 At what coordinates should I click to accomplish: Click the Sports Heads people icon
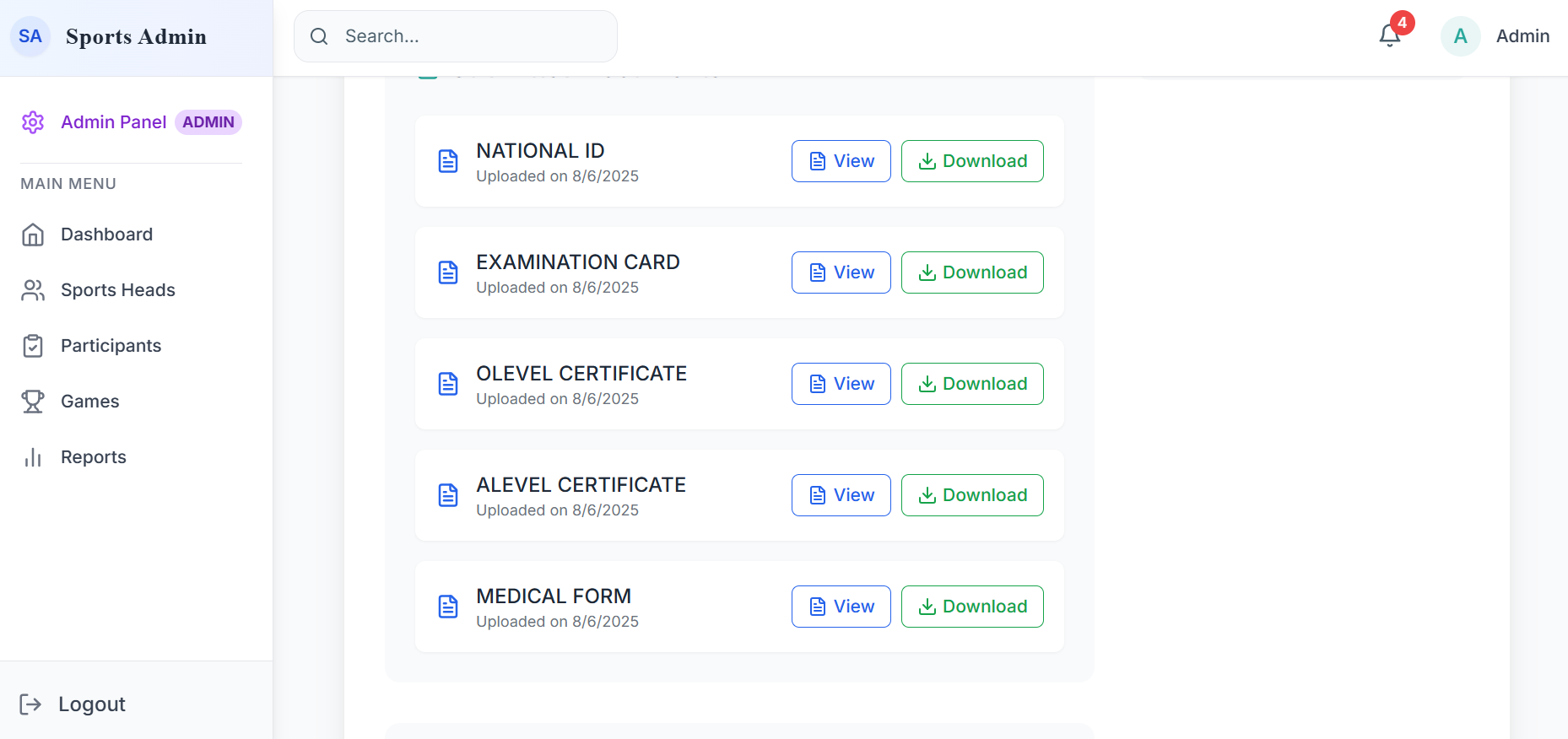(x=33, y=290)
